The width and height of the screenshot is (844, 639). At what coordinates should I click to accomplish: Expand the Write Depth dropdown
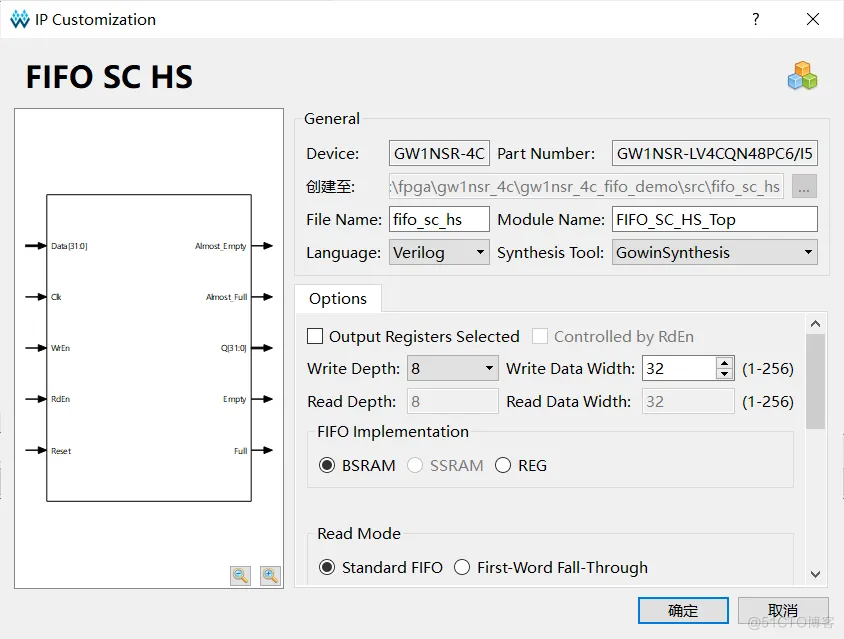(x=453, y=369)
